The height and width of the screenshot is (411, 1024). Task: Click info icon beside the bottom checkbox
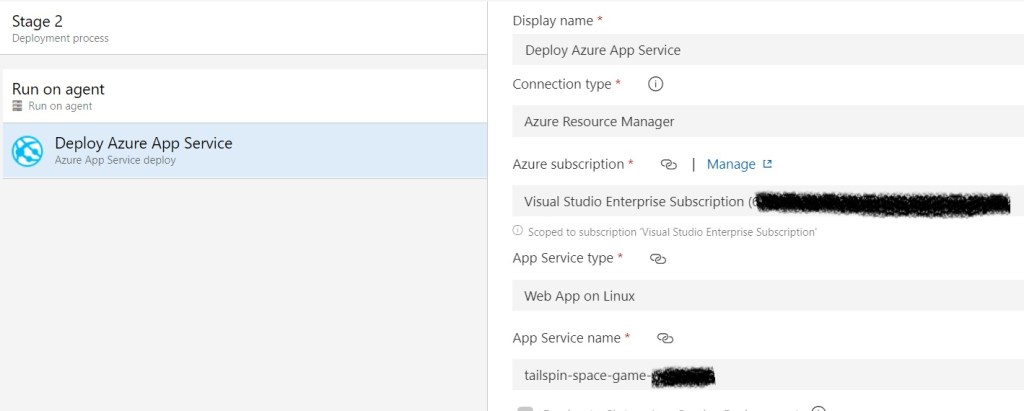click(x=818, y=408)
